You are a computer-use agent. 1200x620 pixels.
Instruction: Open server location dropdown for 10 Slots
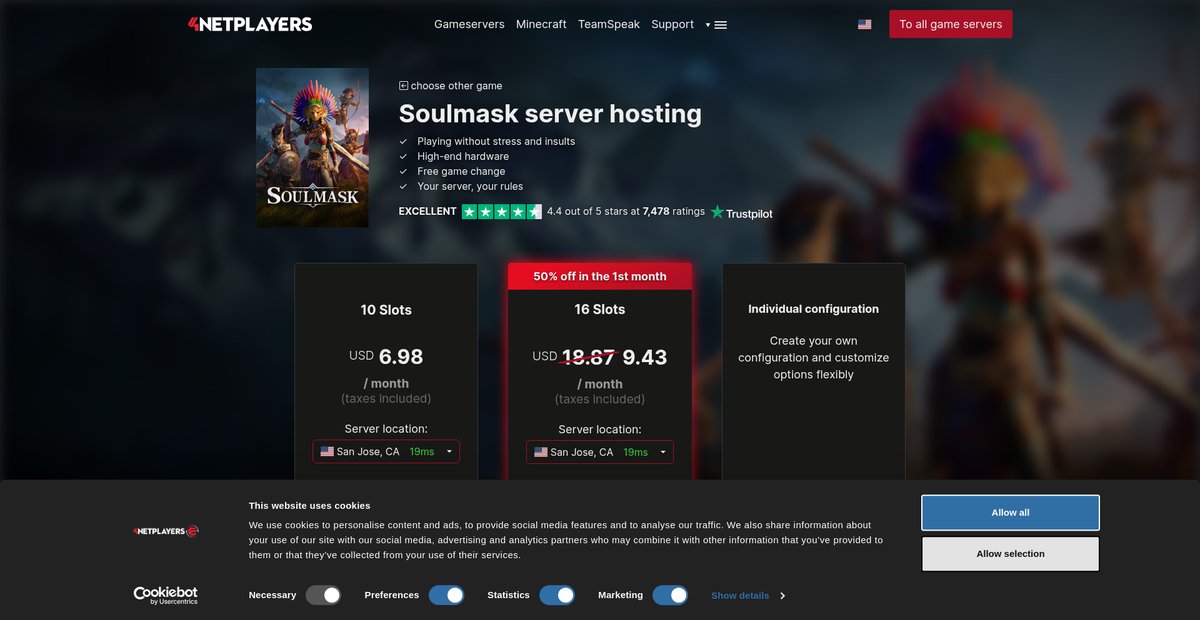click(x=386, y=452)
